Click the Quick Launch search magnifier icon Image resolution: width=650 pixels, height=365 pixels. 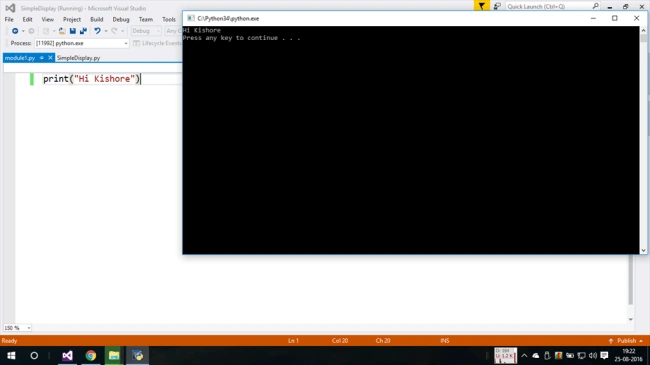[x=595, y=6]
